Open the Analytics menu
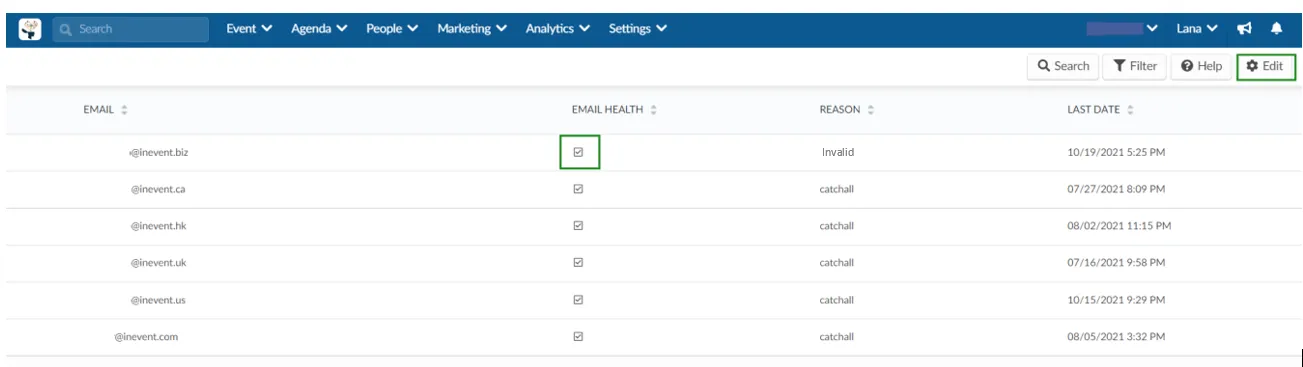 [x=558, y=29]
